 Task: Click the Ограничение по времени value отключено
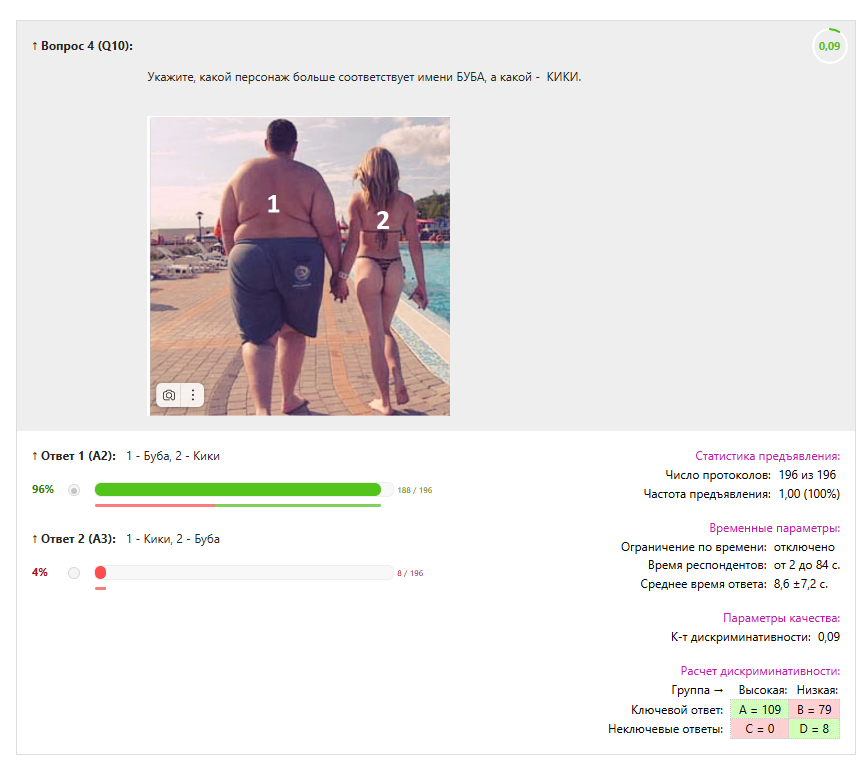(804, 547)
